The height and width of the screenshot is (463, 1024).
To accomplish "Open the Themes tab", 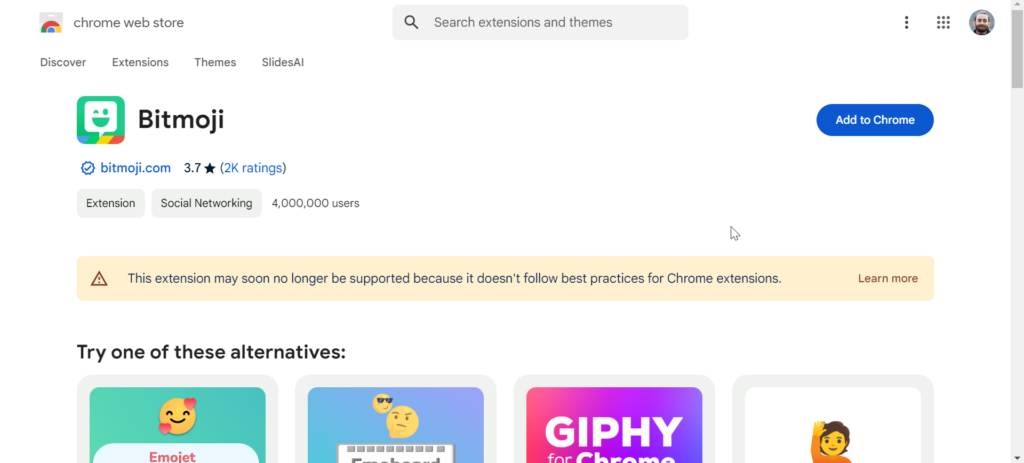I will click(215, 62).
